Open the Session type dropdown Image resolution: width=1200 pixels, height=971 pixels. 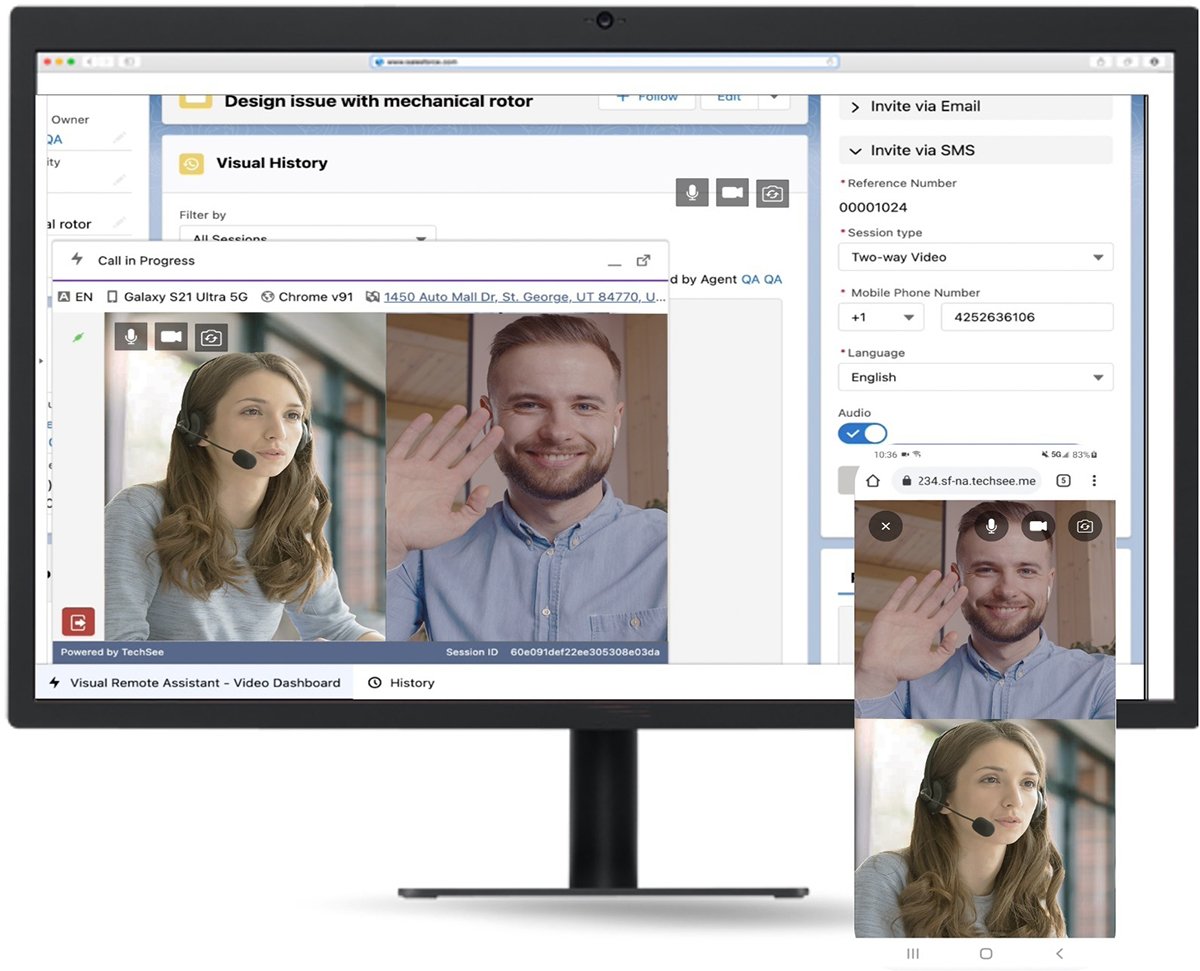click(975, 257)
